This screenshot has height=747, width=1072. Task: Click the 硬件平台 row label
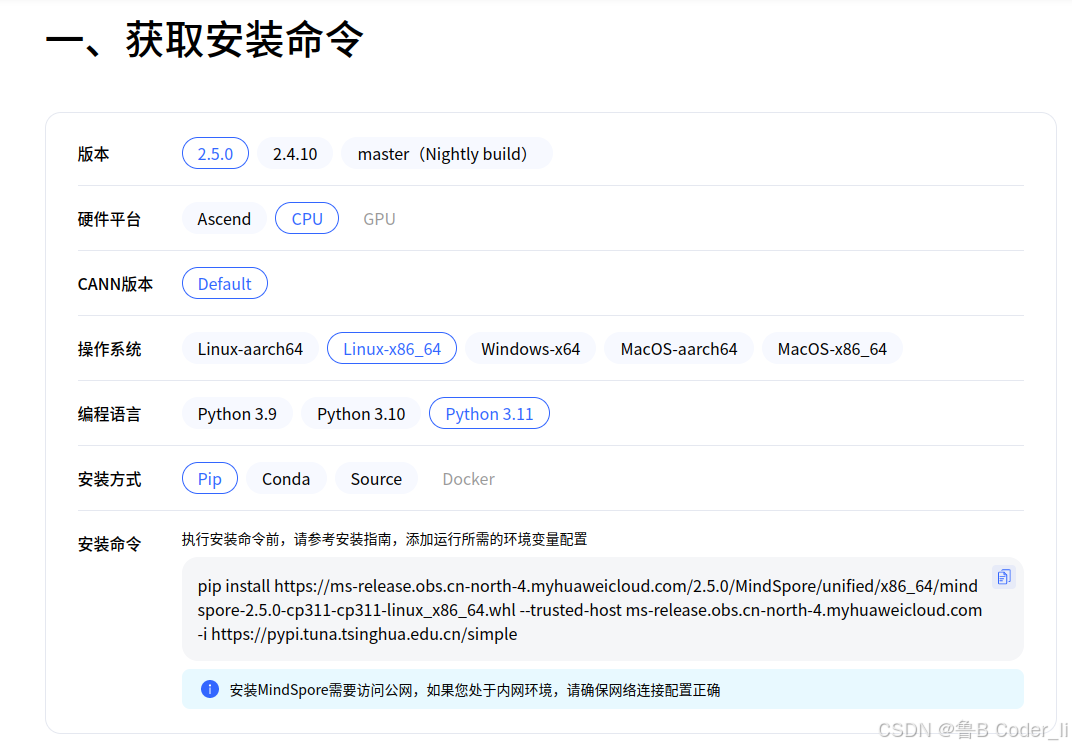tap(109, 219)
